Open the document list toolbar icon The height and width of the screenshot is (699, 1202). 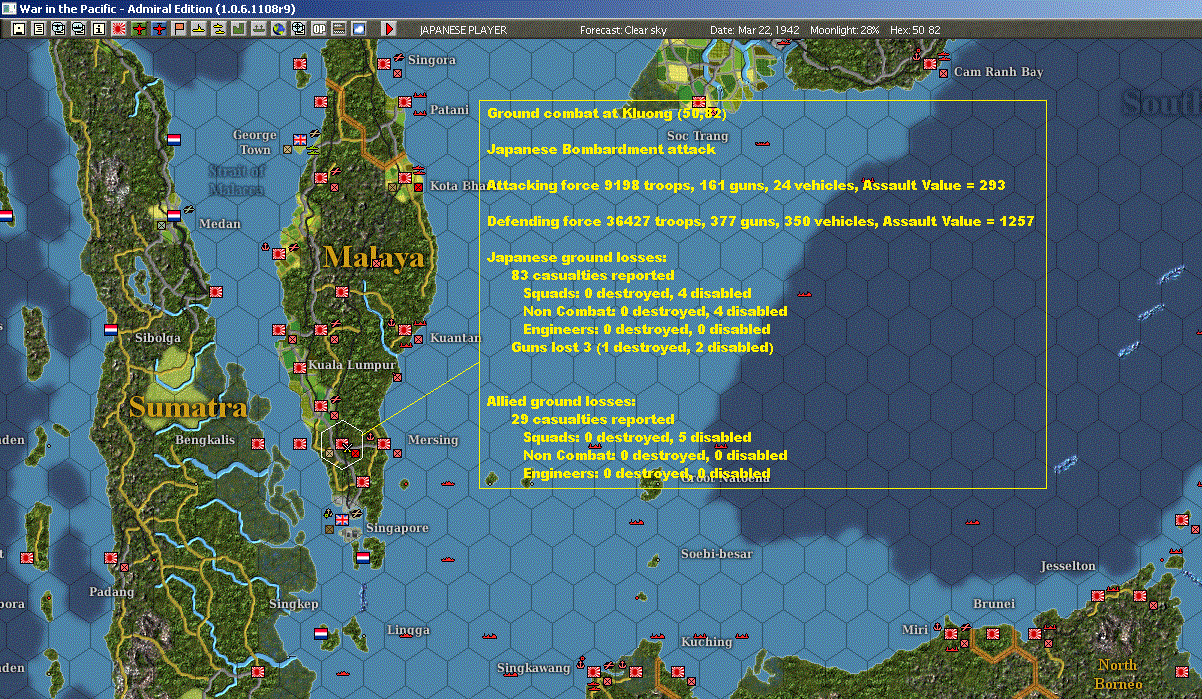tap(39, 29)
